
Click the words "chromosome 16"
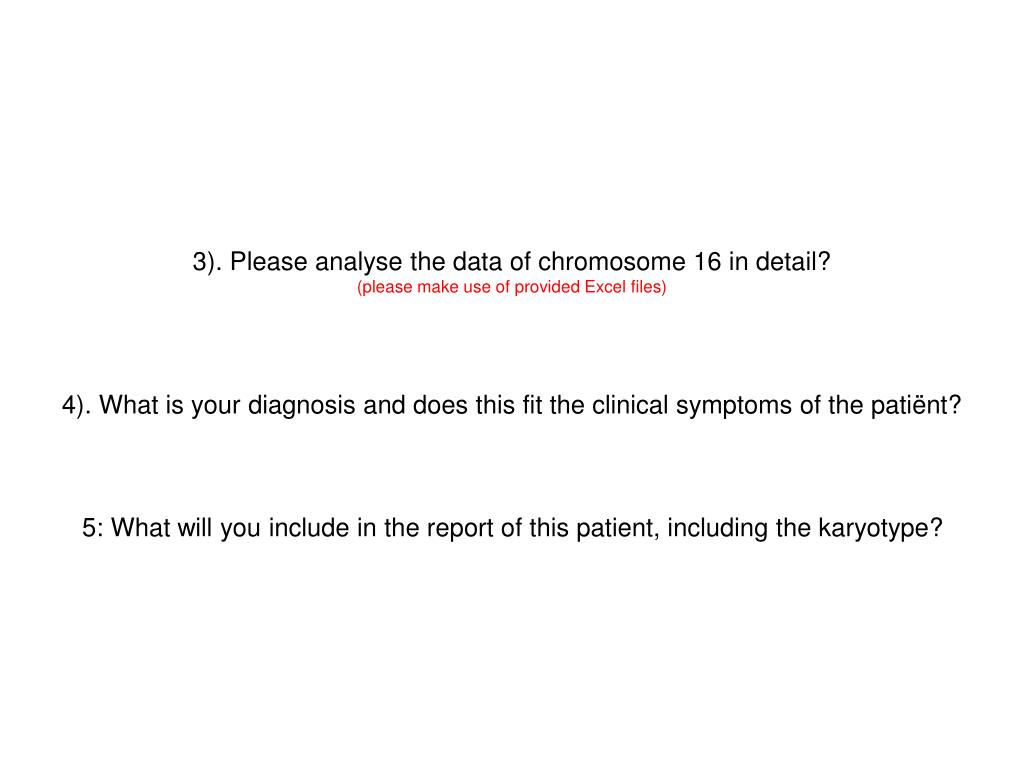tap(630, 263)
